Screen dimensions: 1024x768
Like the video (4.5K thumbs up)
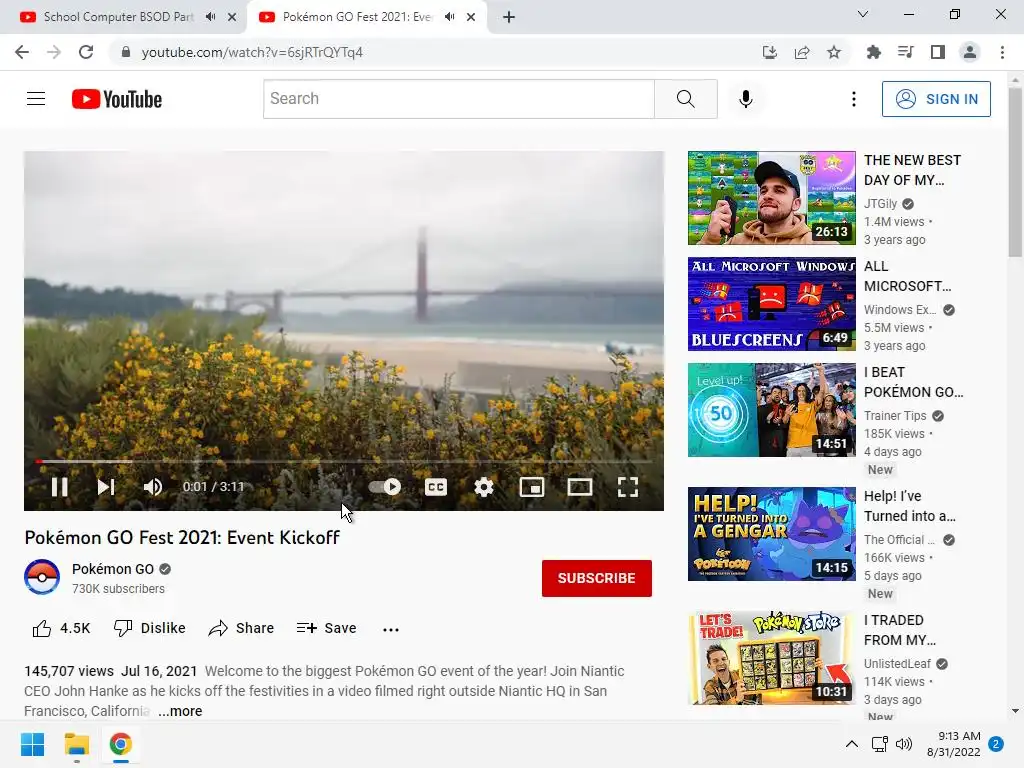pyautogui.click(x=61, y=628)
